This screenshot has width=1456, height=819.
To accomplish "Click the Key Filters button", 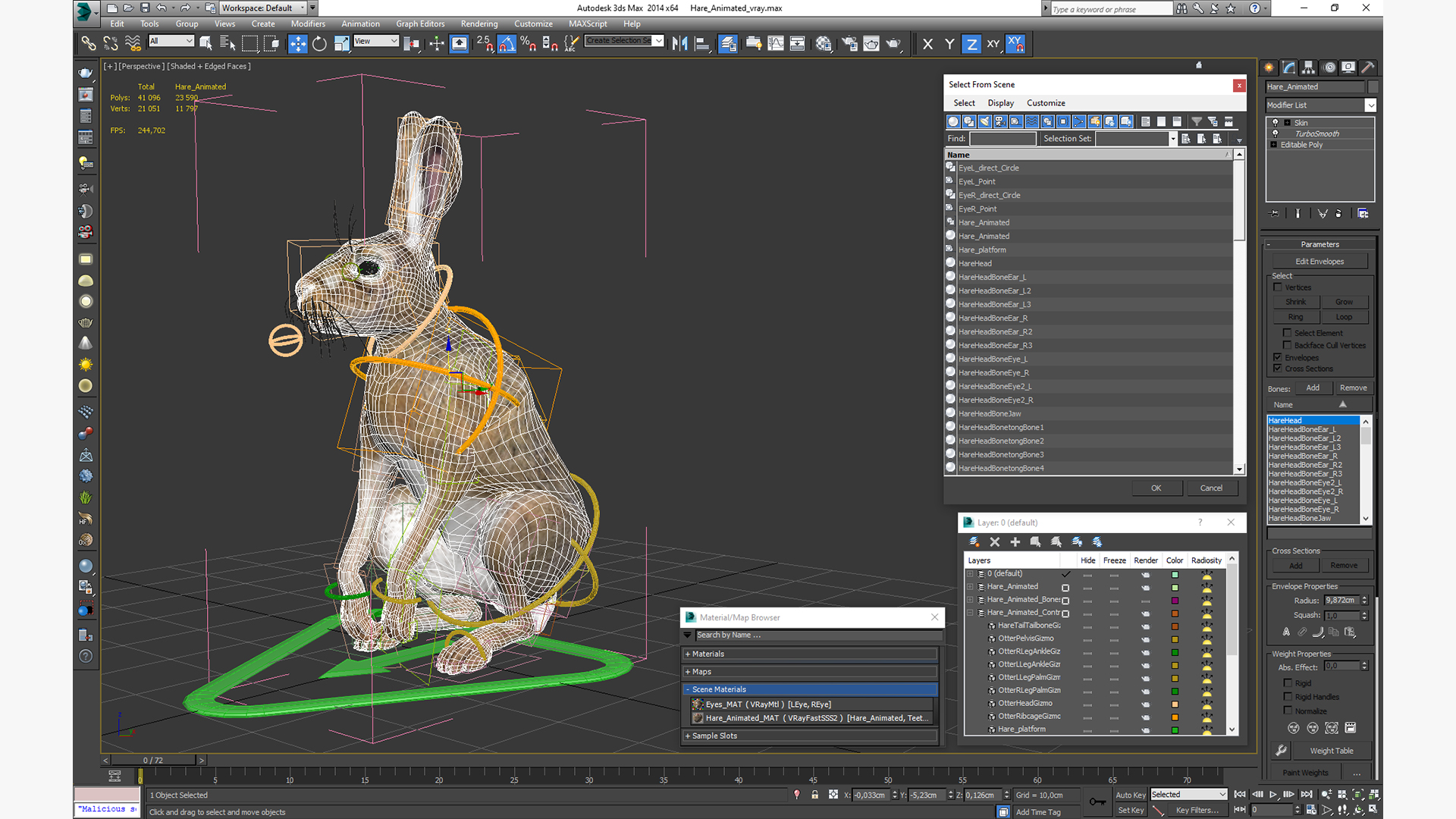I will click(1197, 810).
